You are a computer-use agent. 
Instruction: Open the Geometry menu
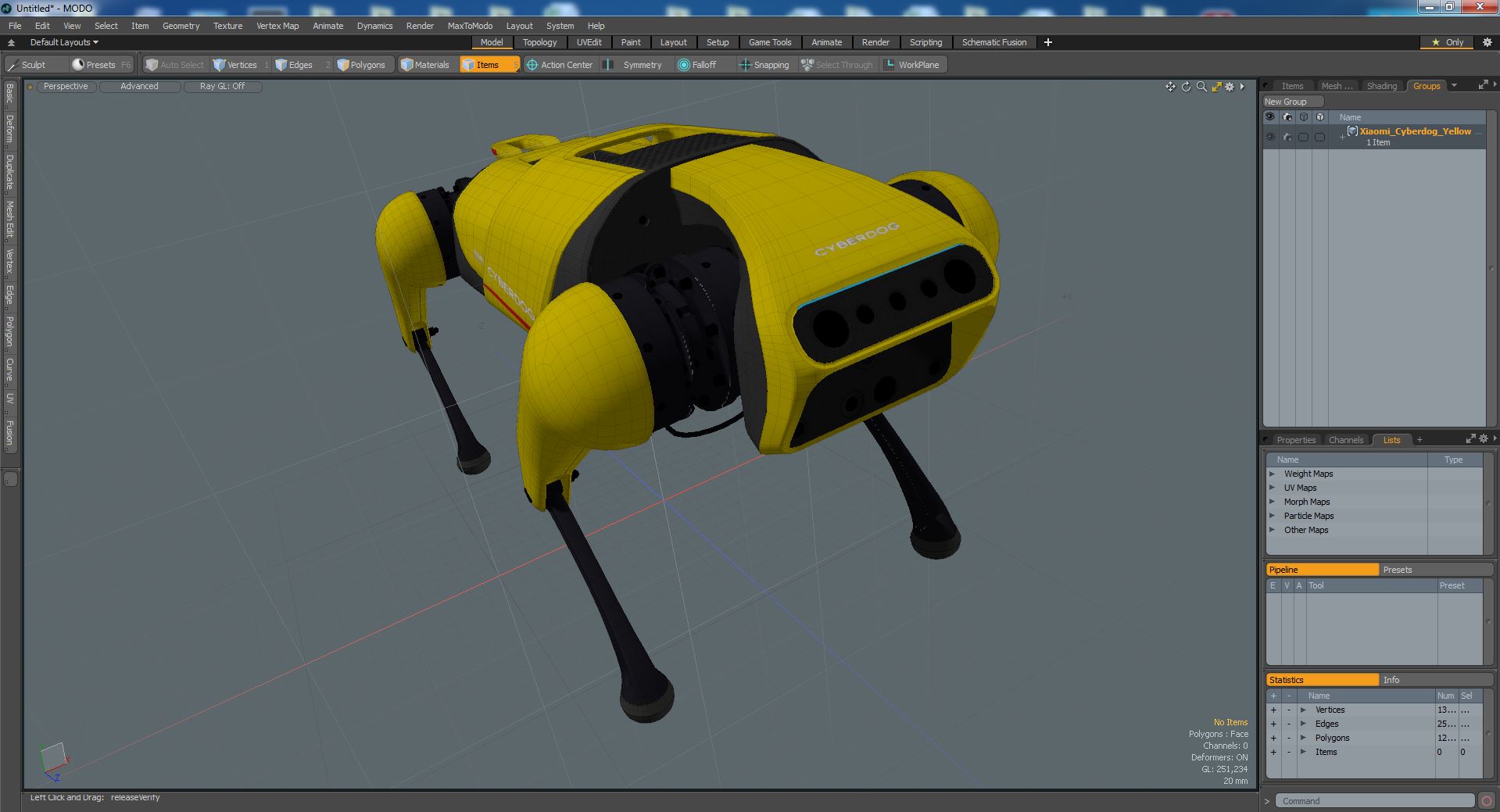click(x=181, y=26)
